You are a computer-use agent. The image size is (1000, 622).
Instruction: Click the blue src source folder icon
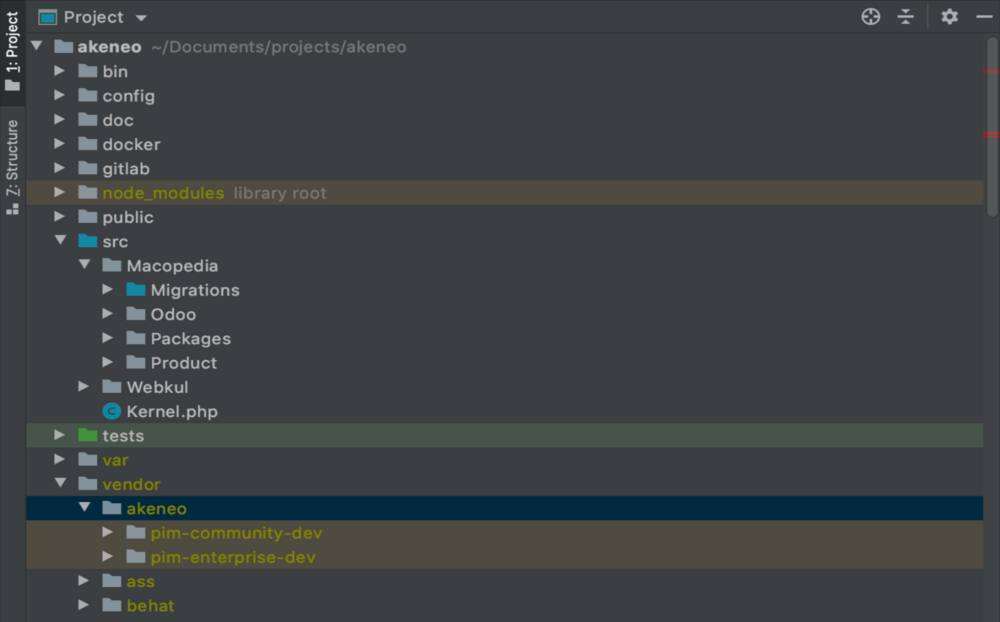[x=88, y=242]
